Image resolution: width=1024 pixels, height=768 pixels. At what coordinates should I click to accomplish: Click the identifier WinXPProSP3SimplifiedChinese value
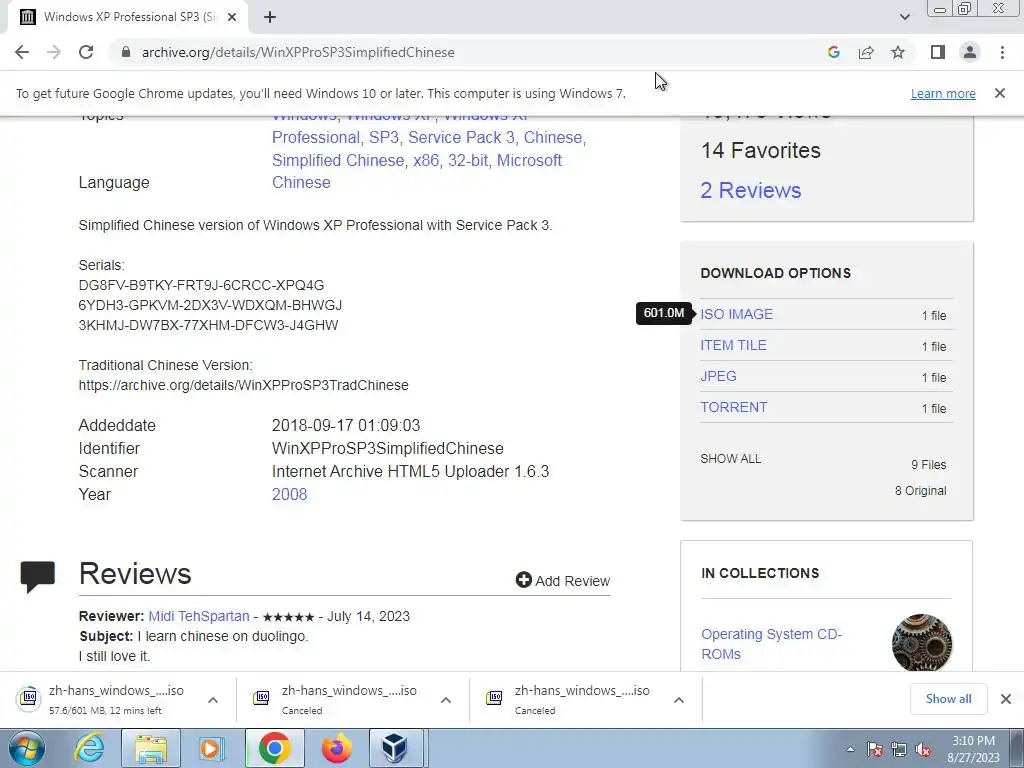(x=387, y=449)
